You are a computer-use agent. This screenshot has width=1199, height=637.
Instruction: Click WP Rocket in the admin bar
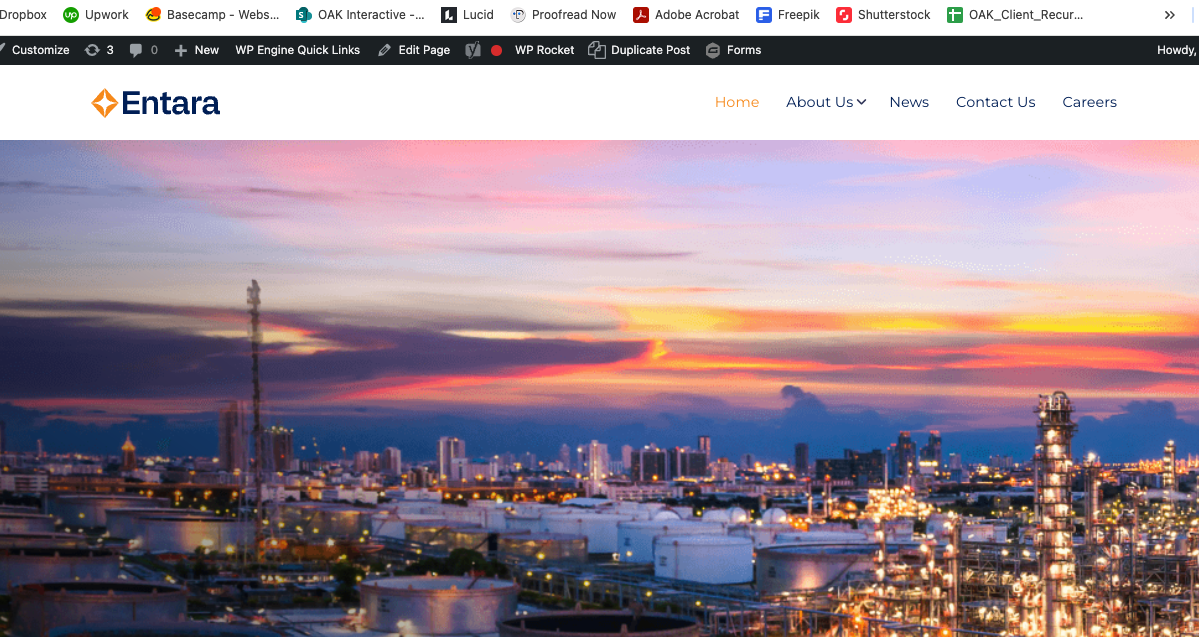point(544,49)
